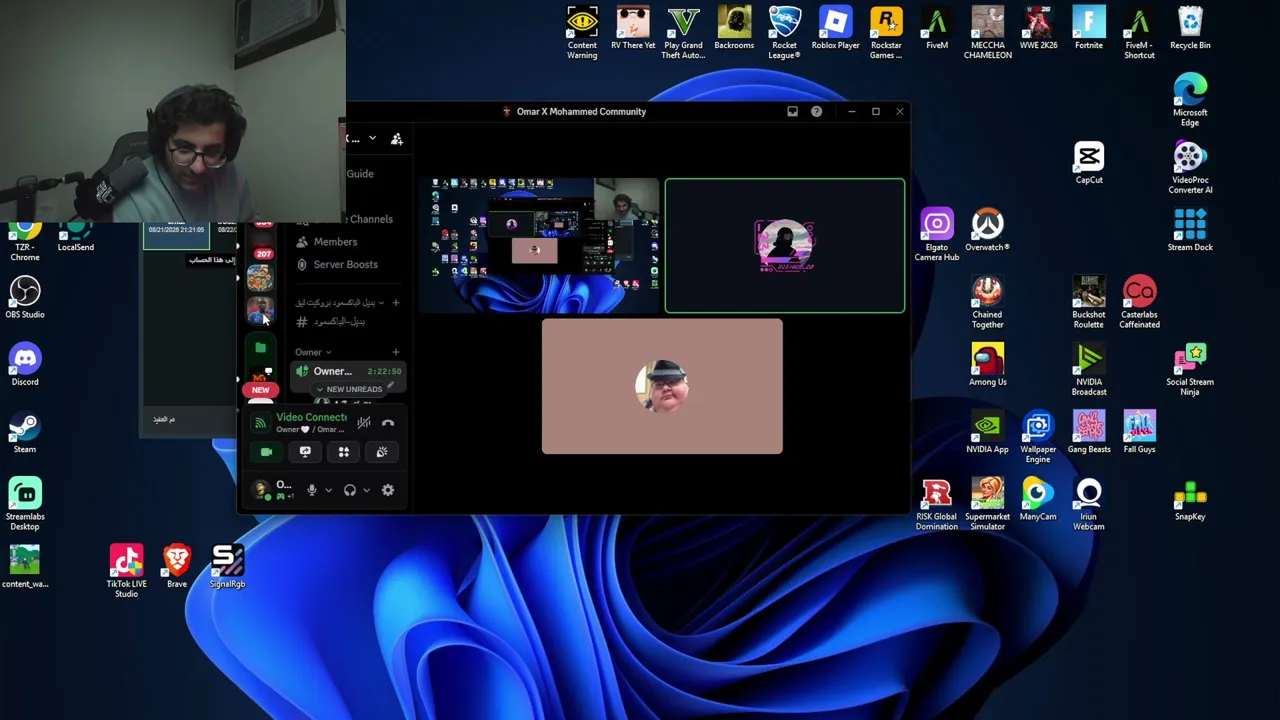Image resolution: width=1280 pixels, height=720 pixels.
Task: Toggle noise suppression in Discord voice panel
Action: (x=364, y=423)
